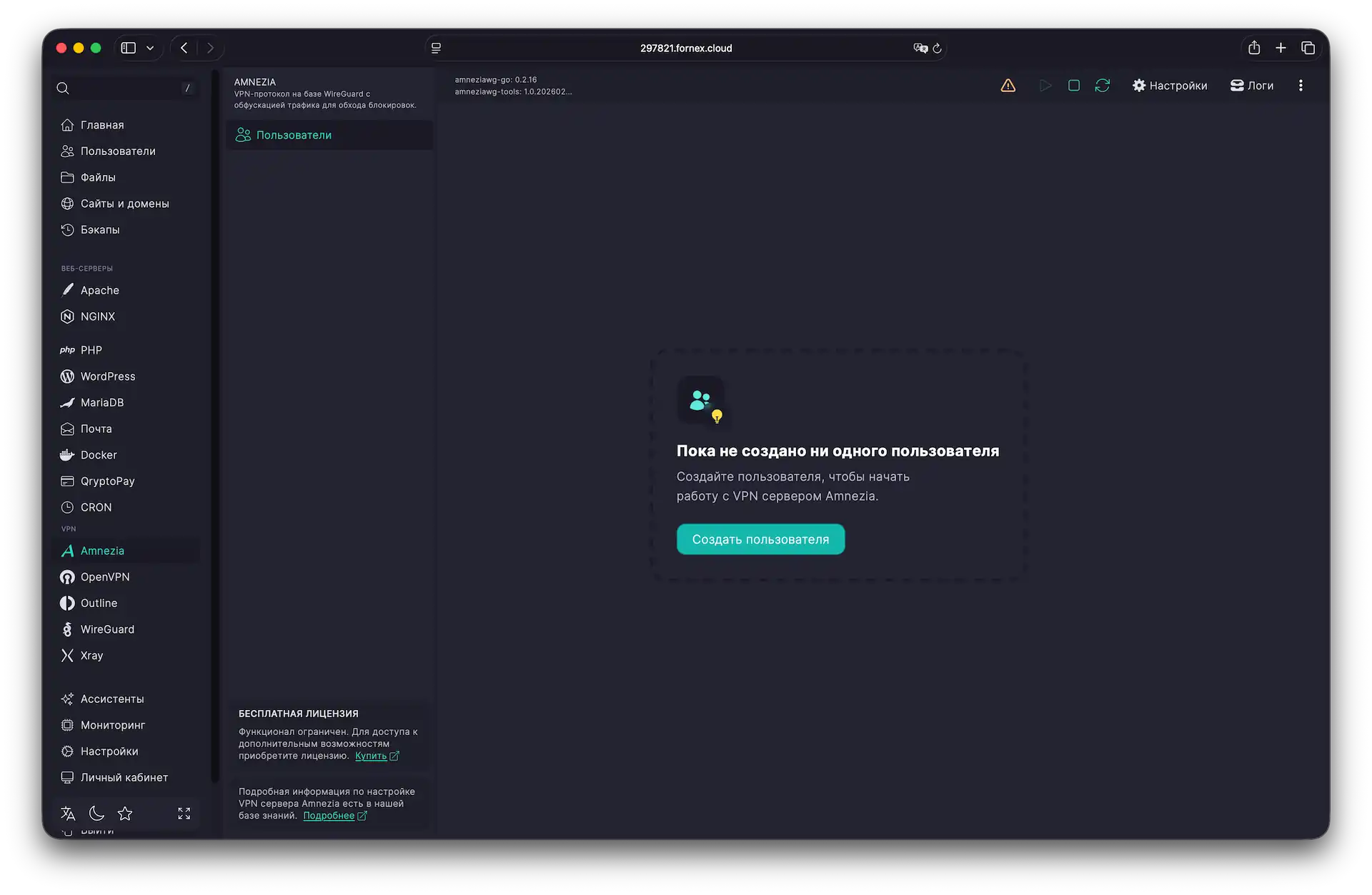1372x895 pixels.
Task: Toggle dark mode with the moon icon
Action: (96, 814)
